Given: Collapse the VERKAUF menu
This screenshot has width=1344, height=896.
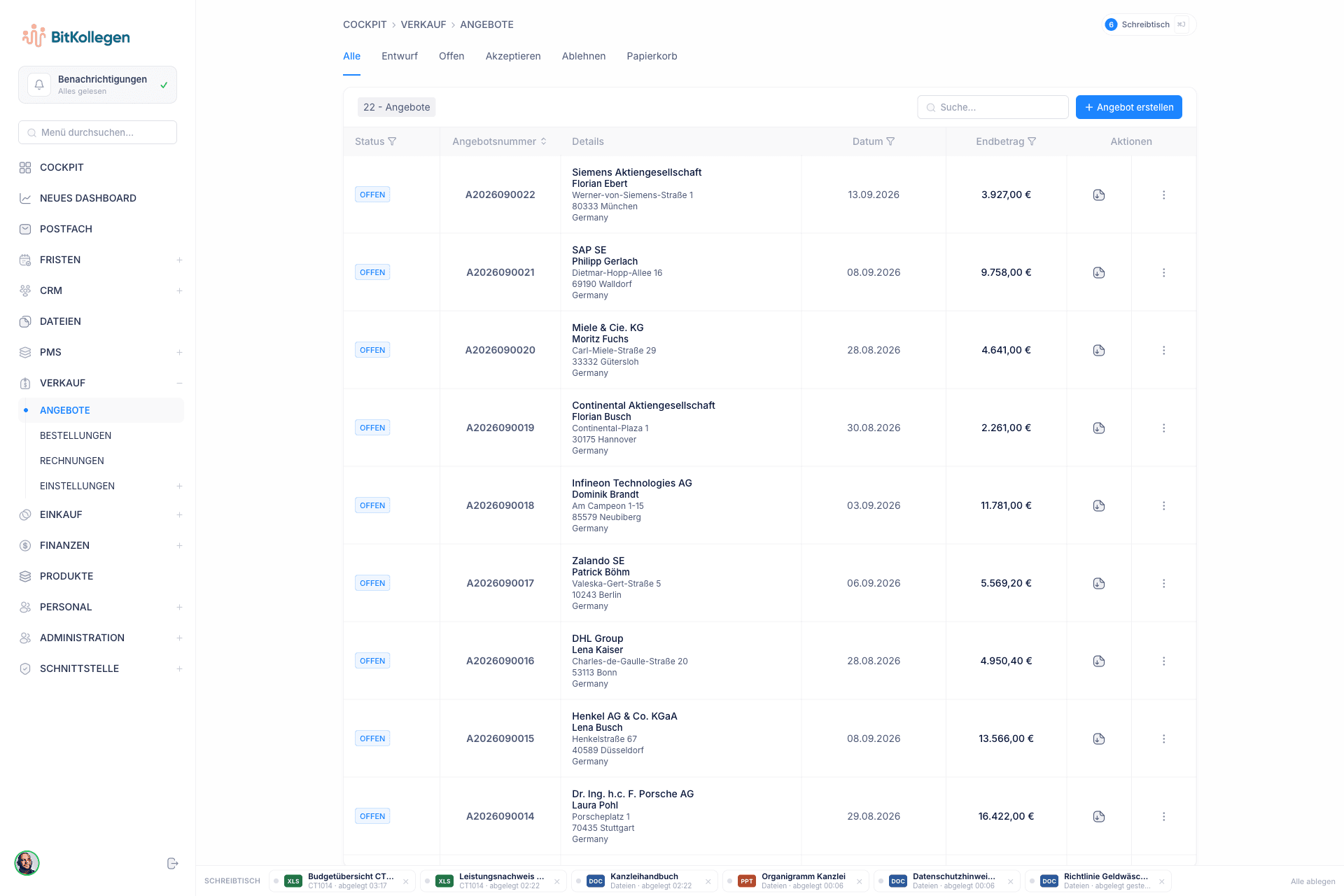Looking at the screenshot, I should coord(179,383).
